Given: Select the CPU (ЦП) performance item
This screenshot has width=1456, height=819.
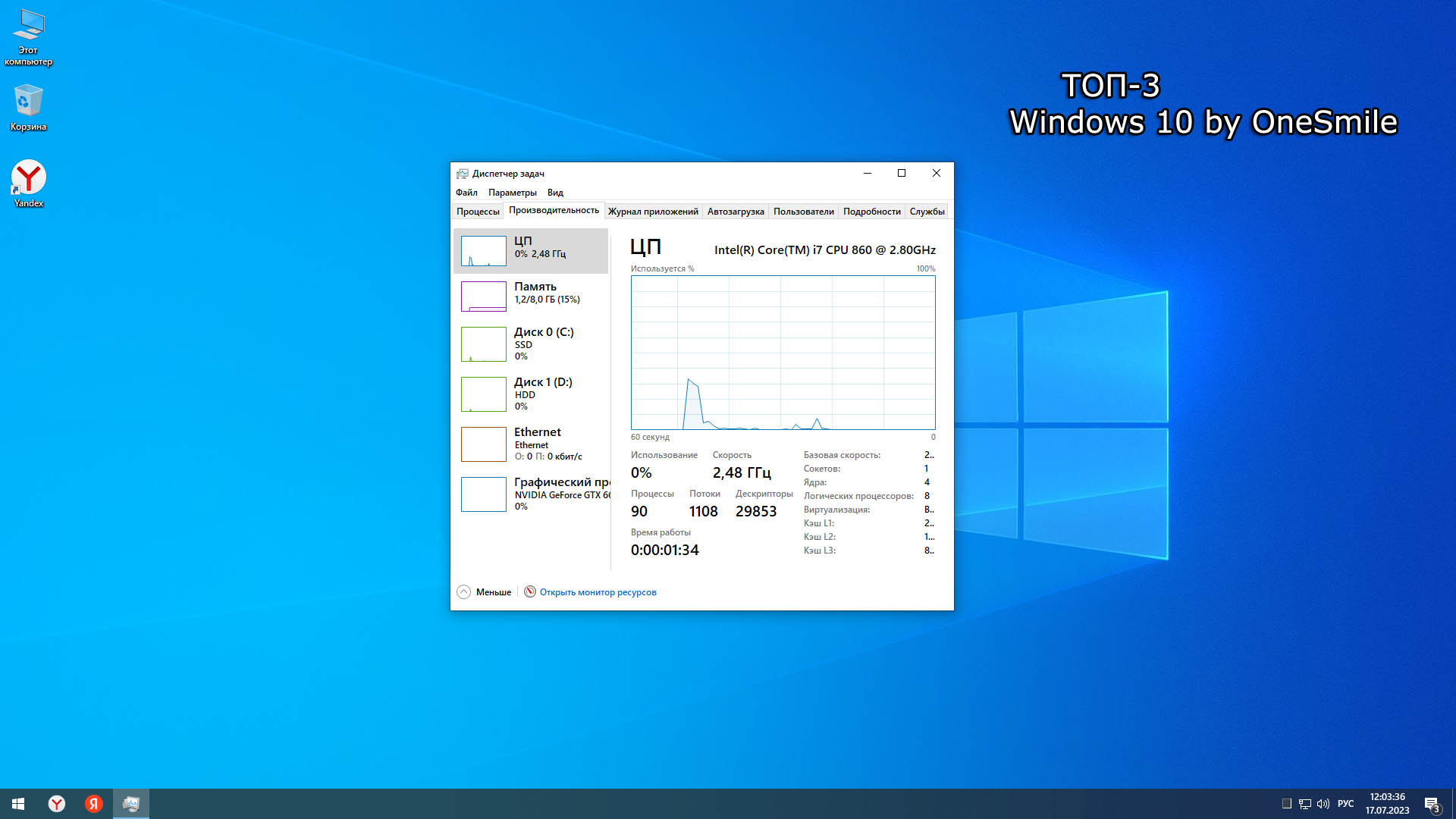Looking at the screenshot, I should (x=531, y=250).
